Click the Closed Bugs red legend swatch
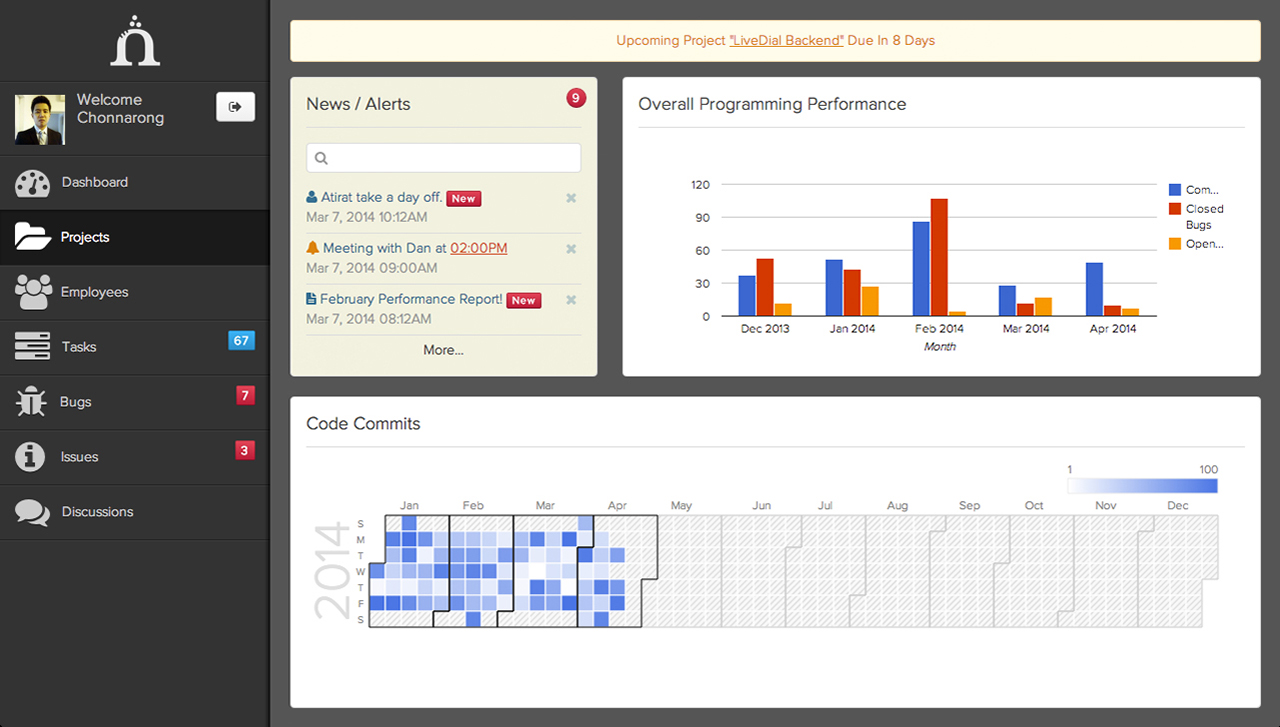 coord(1175,209)
